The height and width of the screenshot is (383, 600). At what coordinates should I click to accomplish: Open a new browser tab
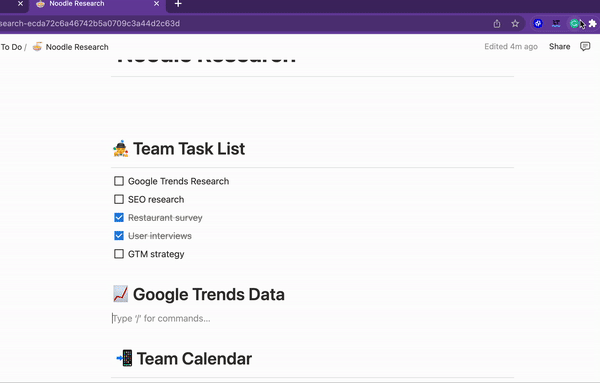[x=178, y=4]
